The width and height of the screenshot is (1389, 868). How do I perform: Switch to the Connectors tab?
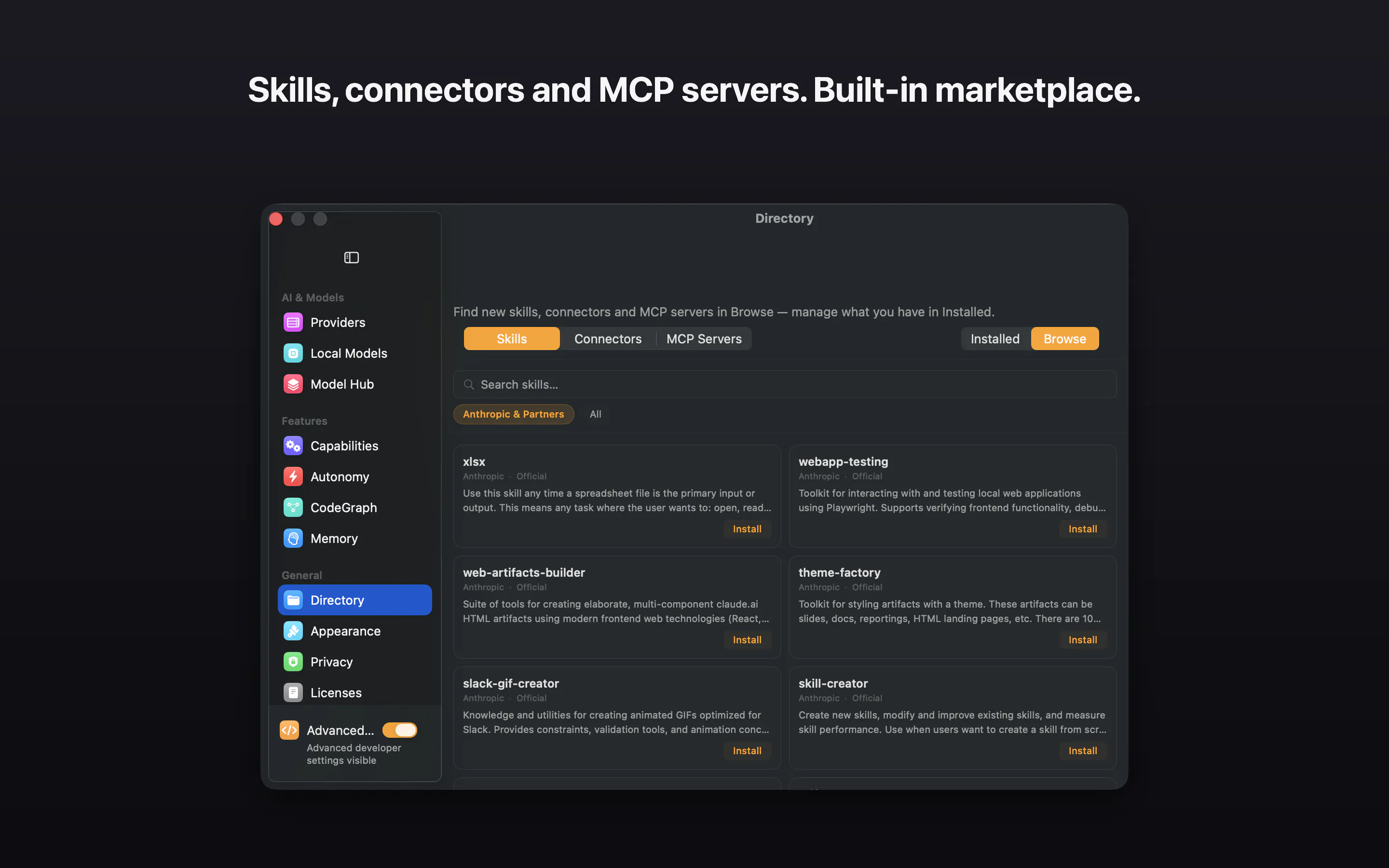tap(608, 339)
